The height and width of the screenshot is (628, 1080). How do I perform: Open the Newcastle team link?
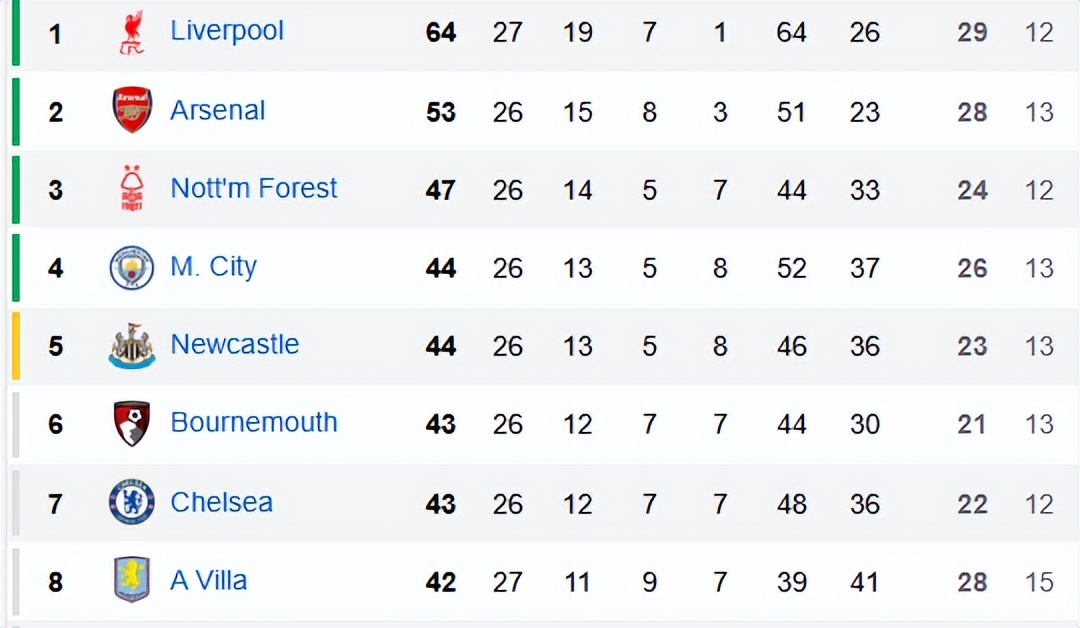235,344
